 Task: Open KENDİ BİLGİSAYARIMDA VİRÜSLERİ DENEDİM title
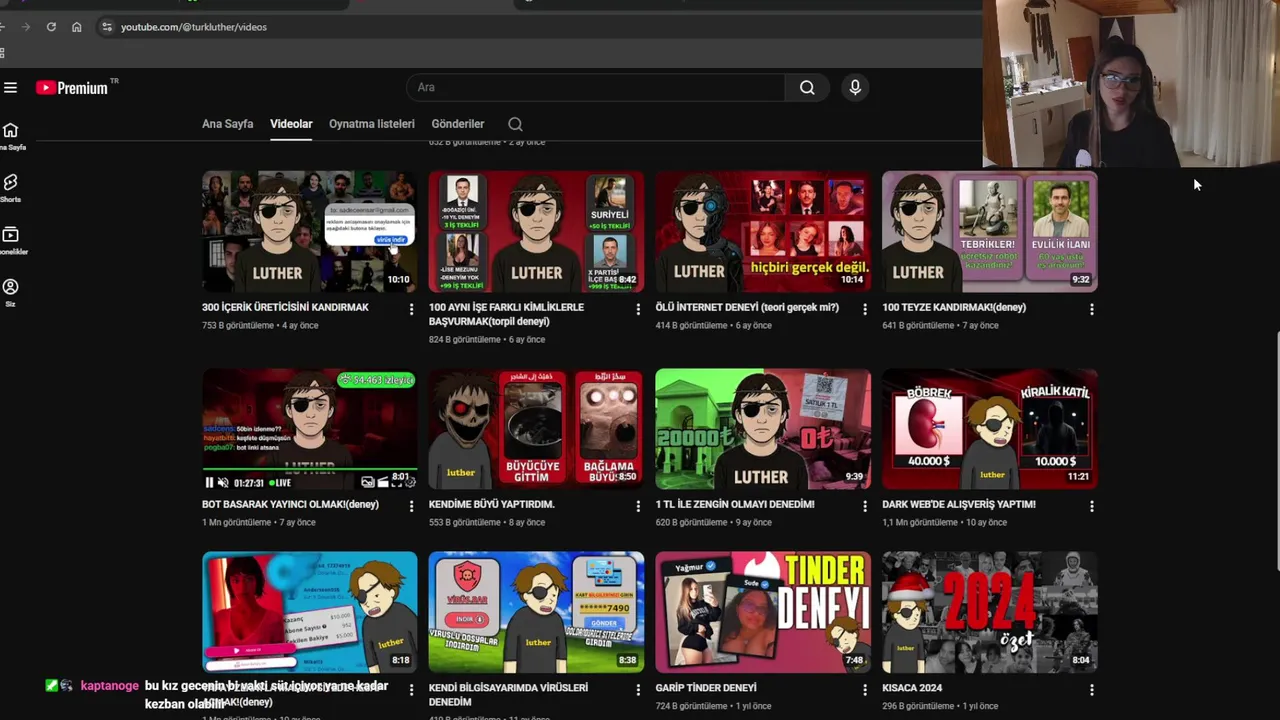point(508,695)
